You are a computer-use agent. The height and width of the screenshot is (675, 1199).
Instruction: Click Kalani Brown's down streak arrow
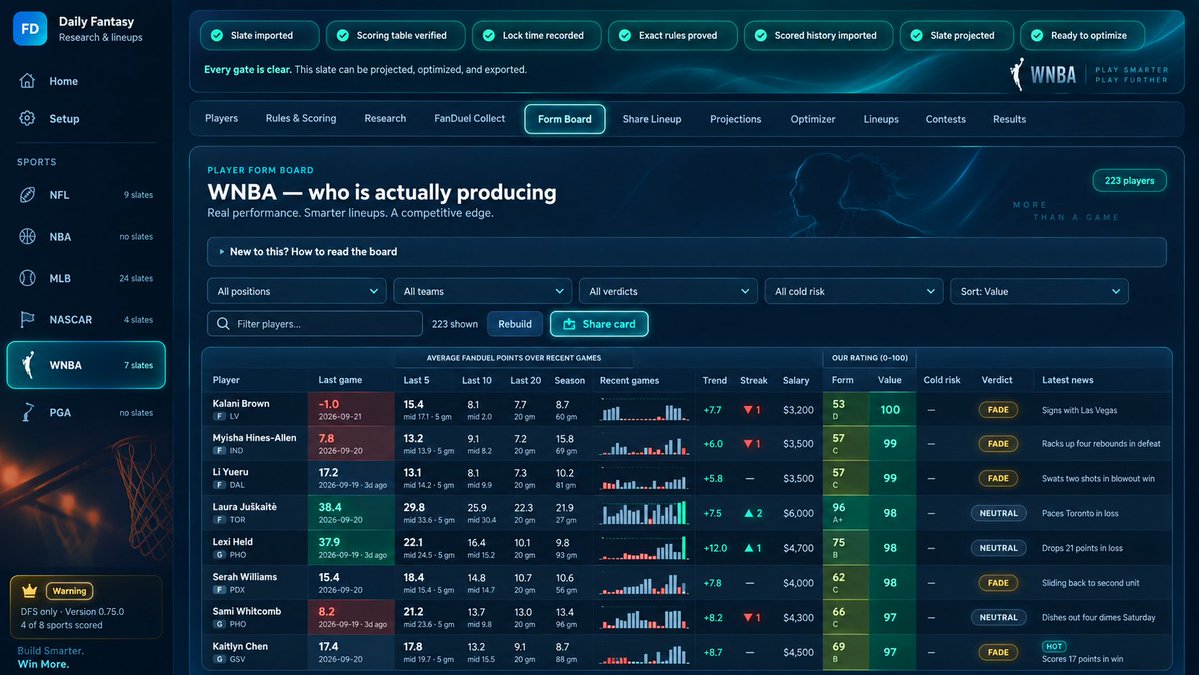click(748, 410)
